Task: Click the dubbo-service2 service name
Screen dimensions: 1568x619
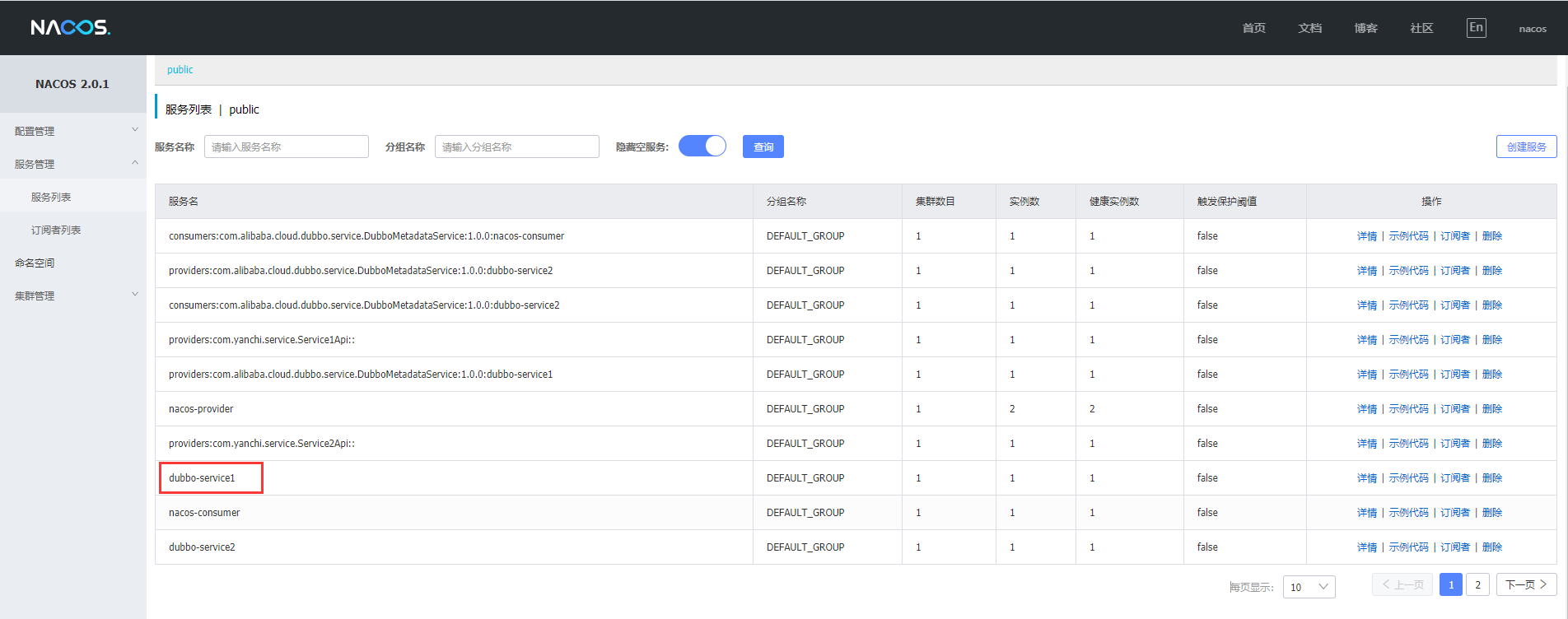Action: tap(202, 547)
